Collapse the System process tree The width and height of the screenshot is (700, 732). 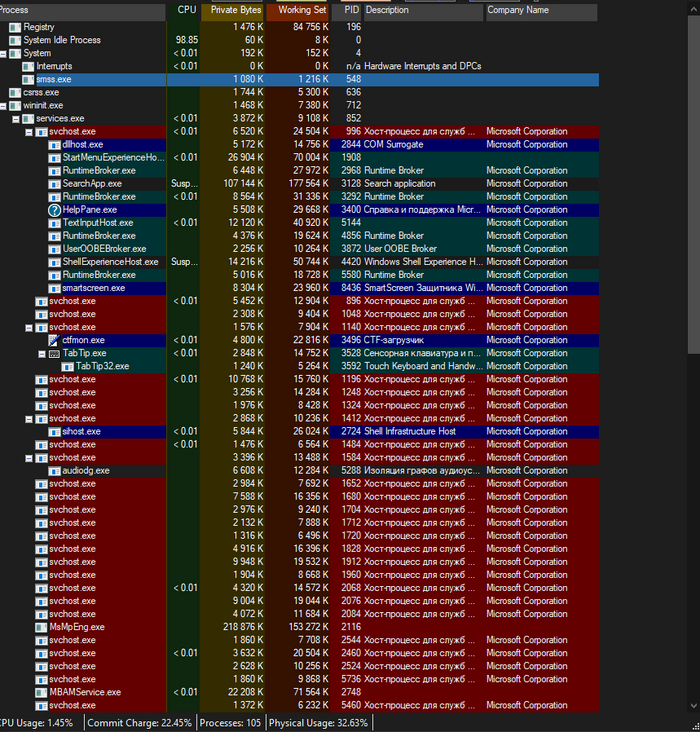(x=4, y=53)
